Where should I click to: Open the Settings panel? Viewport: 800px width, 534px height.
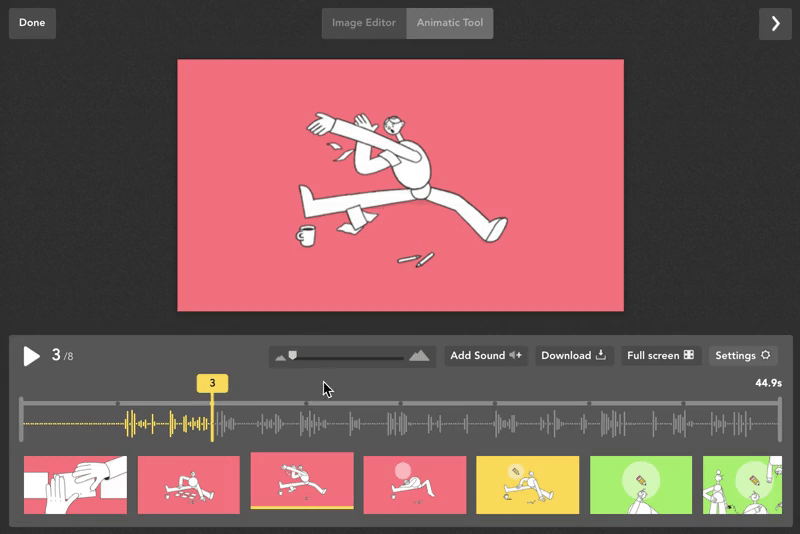(743, 356)
